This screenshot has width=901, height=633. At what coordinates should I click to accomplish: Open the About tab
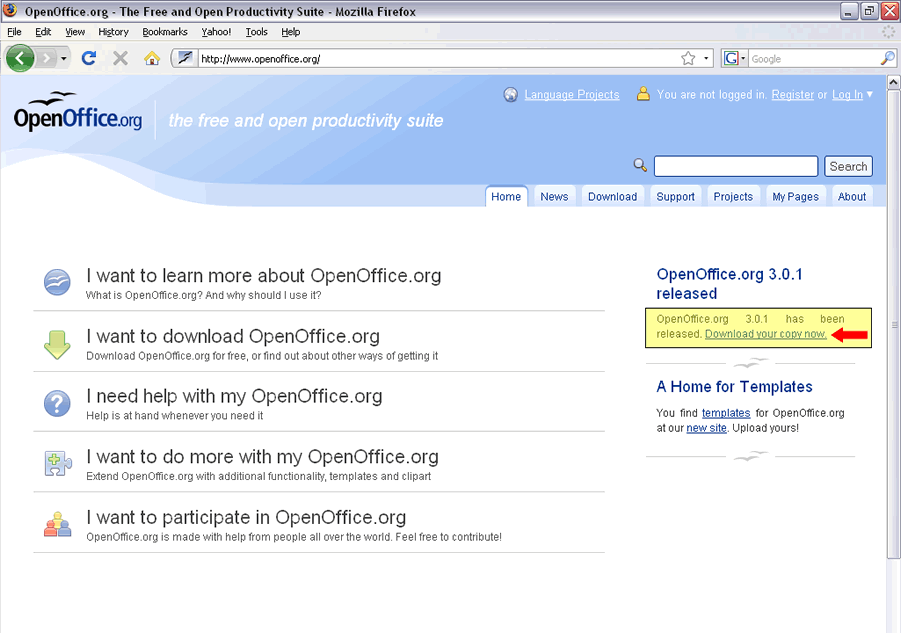852,196
